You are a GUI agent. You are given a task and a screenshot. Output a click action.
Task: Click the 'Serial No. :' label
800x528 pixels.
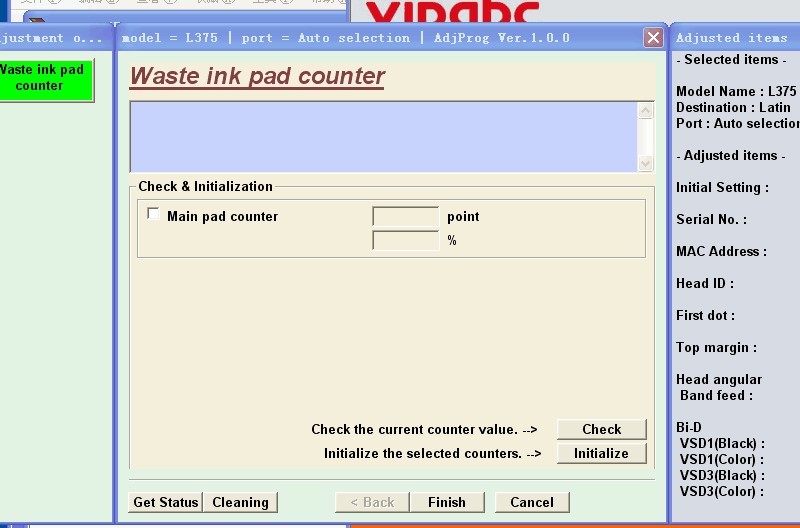[711, 219]
